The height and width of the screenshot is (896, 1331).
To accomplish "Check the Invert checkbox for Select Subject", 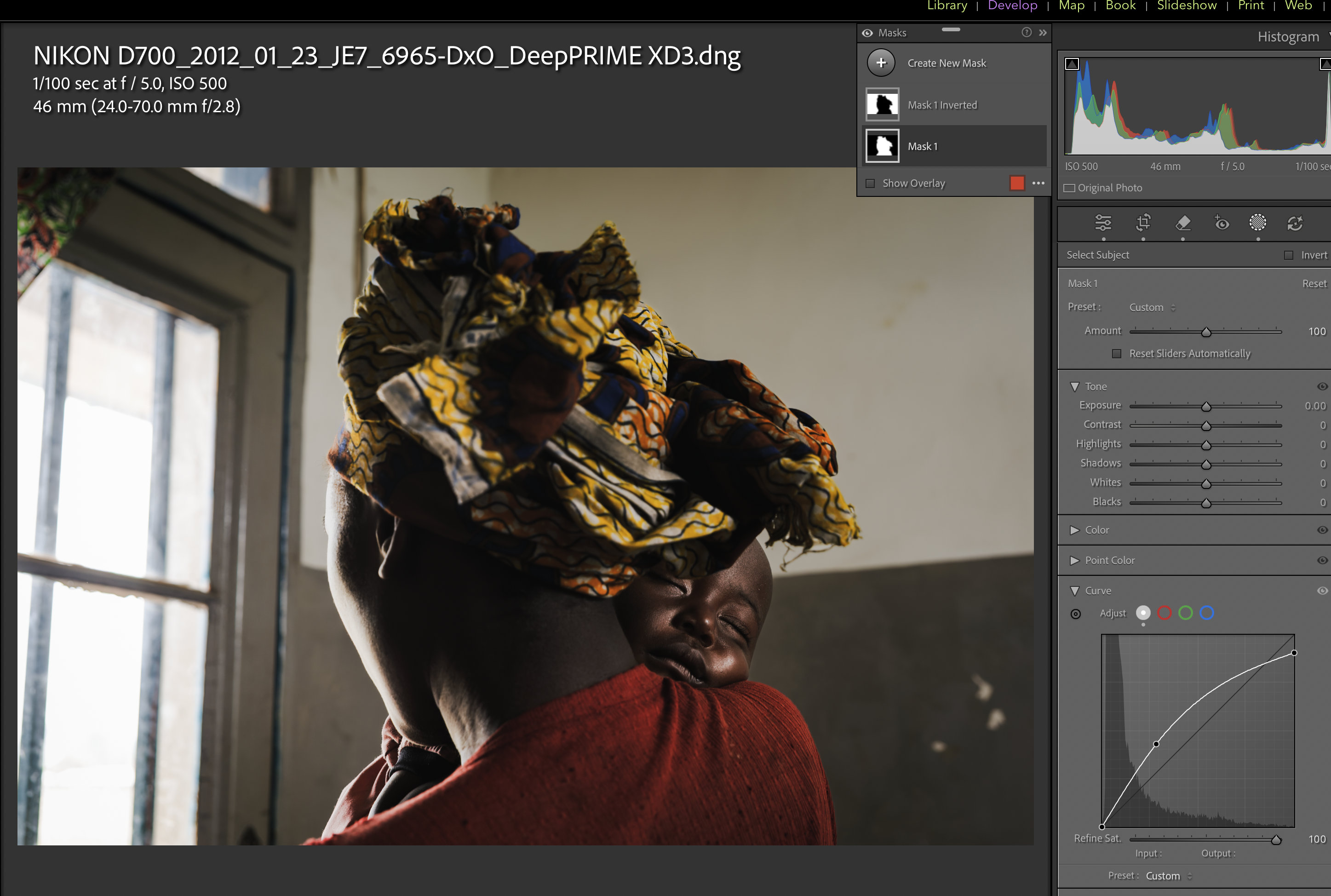I will 1289,255.
